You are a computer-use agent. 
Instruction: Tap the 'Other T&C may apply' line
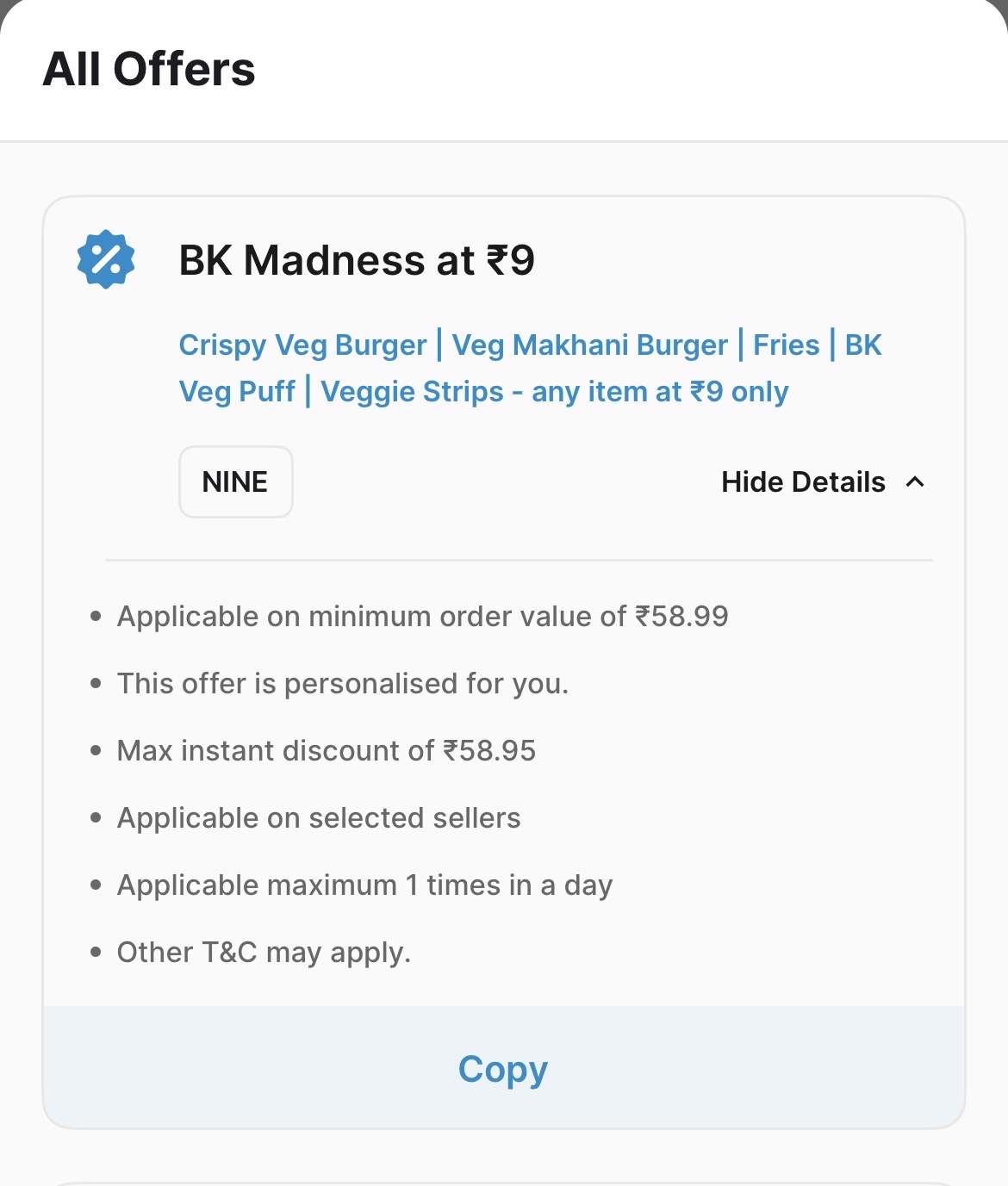tap(264, 953)
